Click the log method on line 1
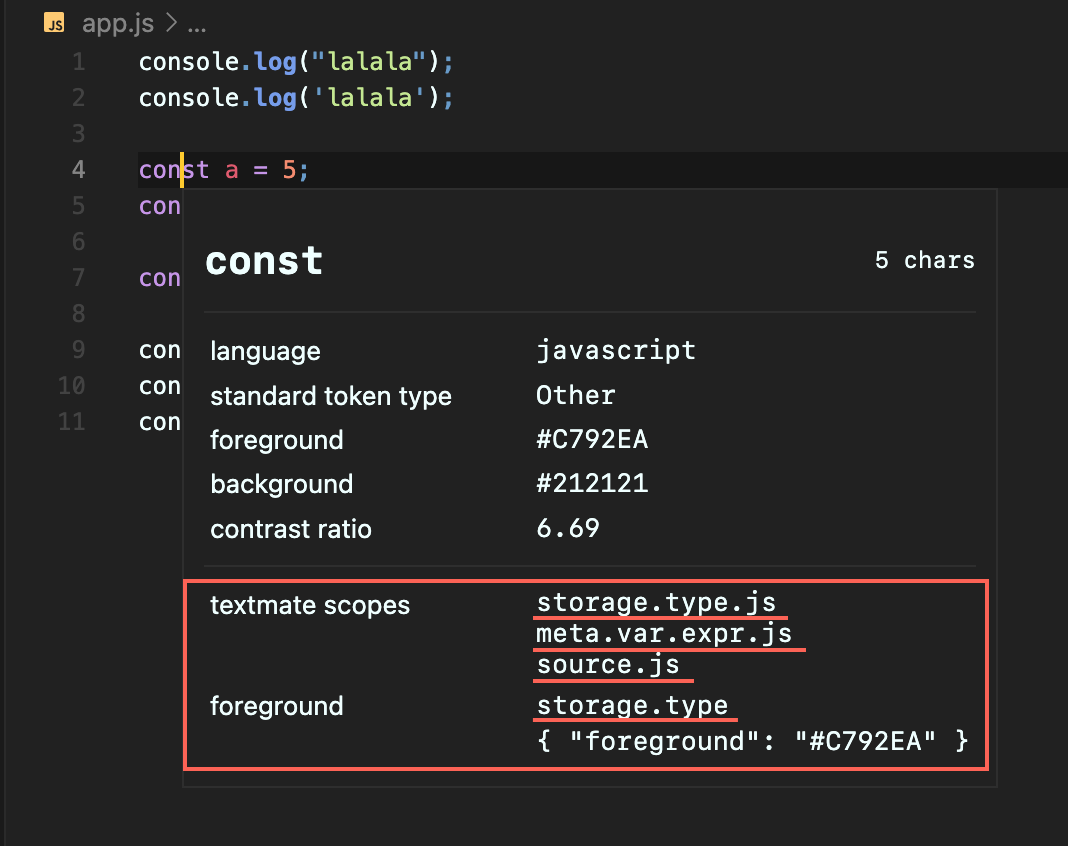The image size is (1068, 846). coord(270,62)
